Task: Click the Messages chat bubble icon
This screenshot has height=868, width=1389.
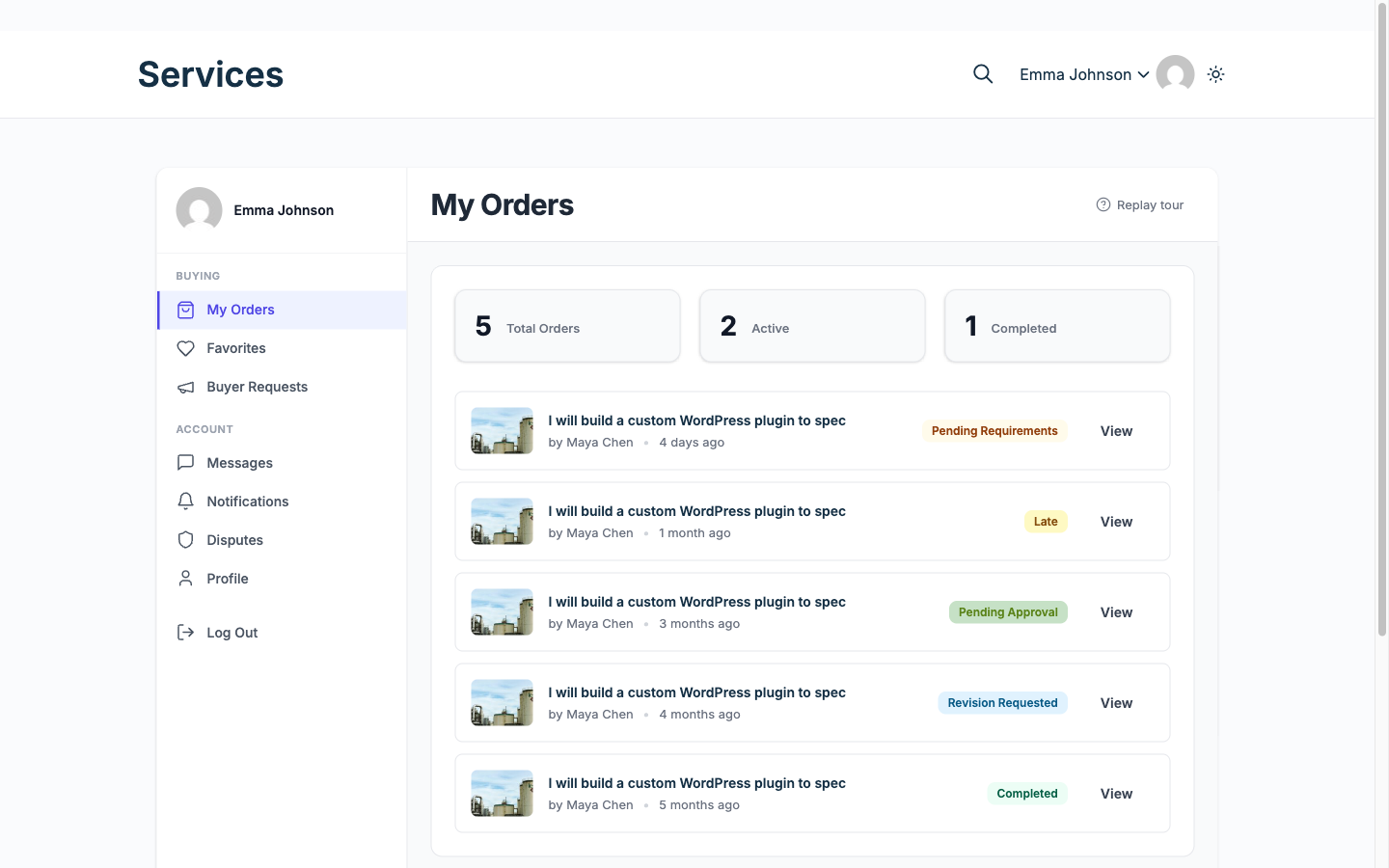Action: [186, 463]
